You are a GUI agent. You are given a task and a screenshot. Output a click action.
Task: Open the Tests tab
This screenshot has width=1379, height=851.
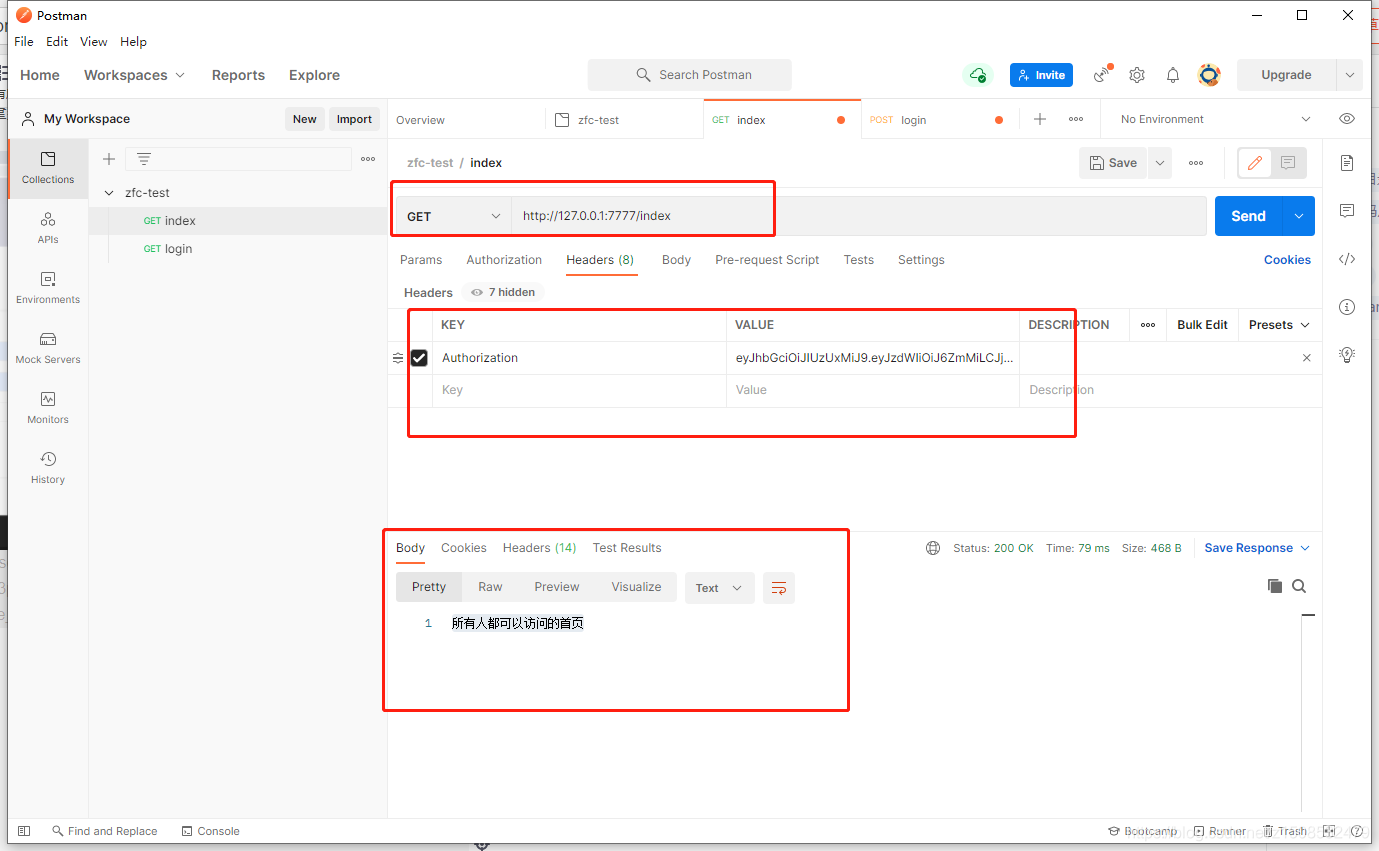tap(858, 260)
